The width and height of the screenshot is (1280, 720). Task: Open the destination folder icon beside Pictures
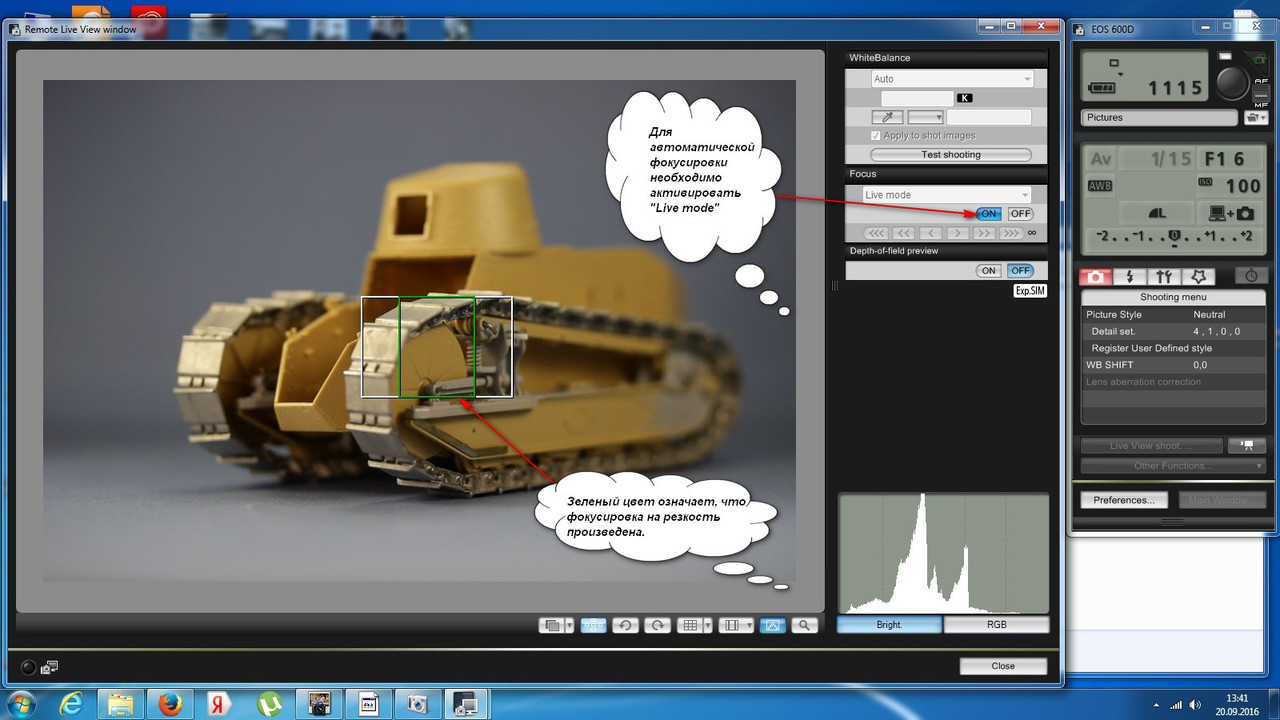point(1255,117)
